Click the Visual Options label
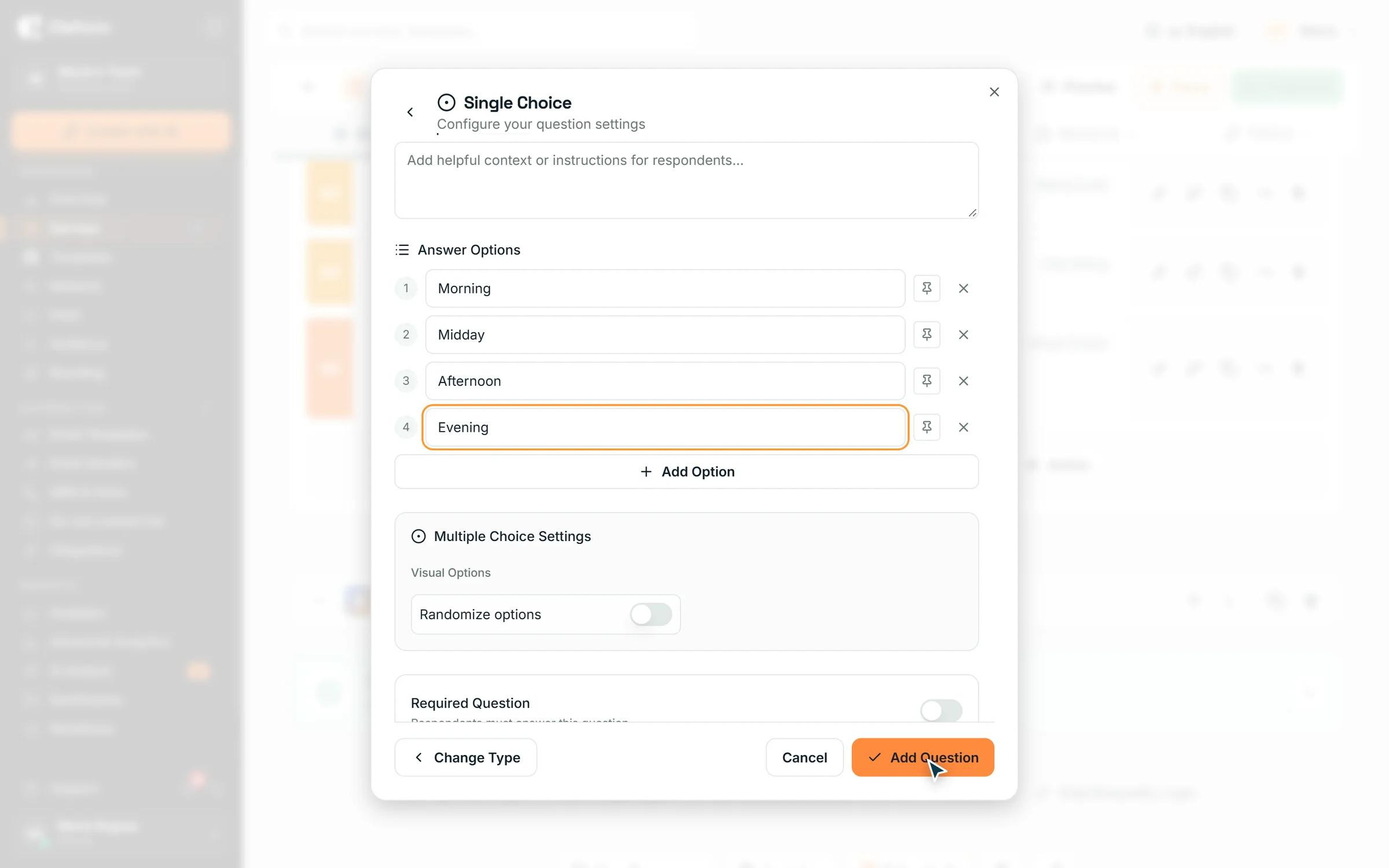The width and height of the screenshot is (1389, 868). click(x=451, y=572)
